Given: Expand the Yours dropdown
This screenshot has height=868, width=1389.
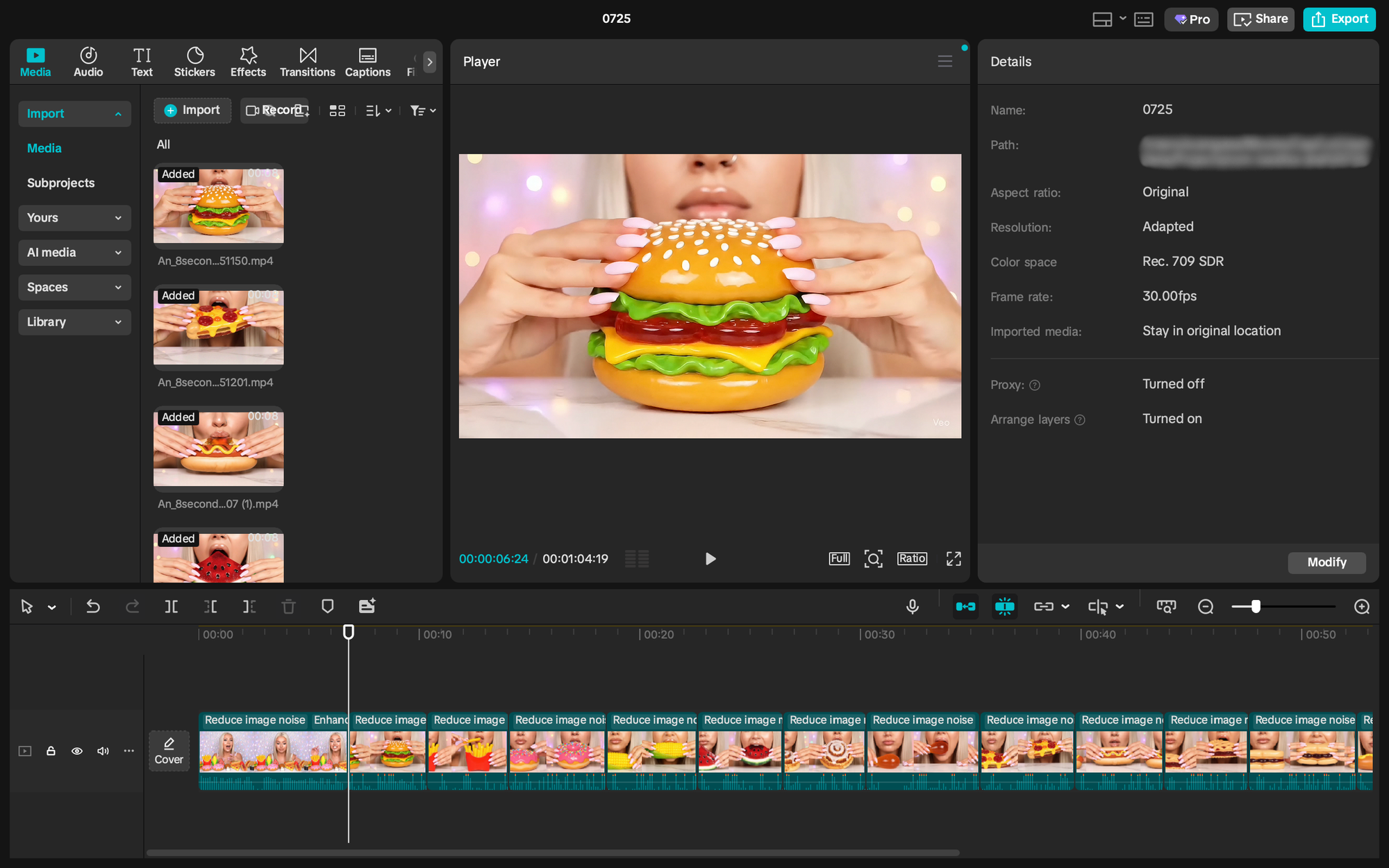Looking at the screenshot, I should pyautogui.click(x=74, y=217).
